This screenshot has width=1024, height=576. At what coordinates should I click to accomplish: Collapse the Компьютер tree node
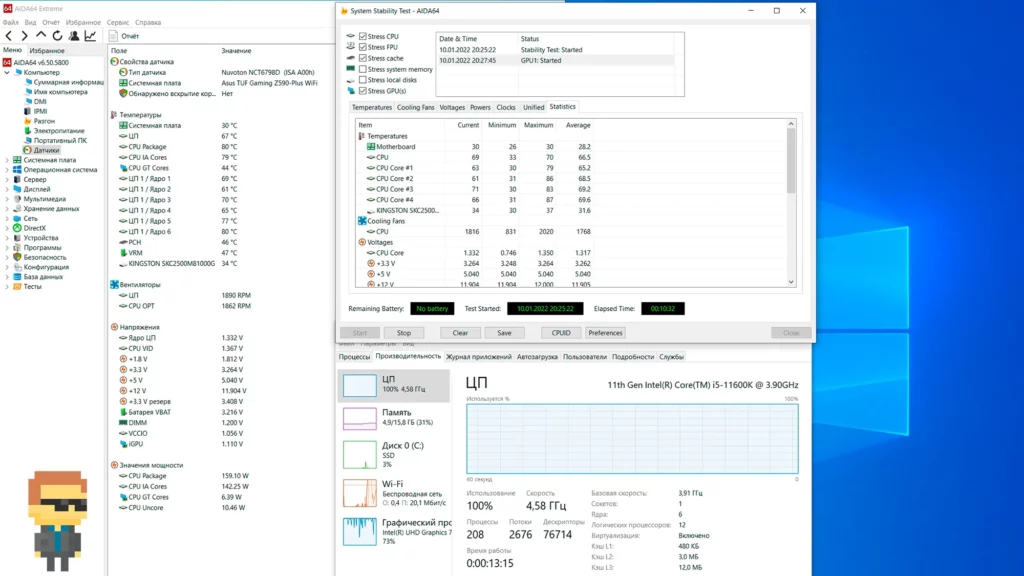[8, 72]
